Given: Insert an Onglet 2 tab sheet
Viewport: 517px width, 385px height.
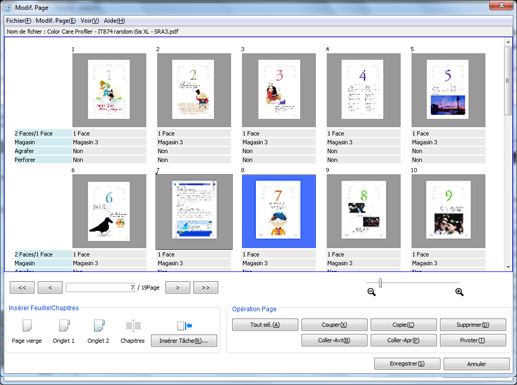Looking at the screenshot, I should coord(99,326).
